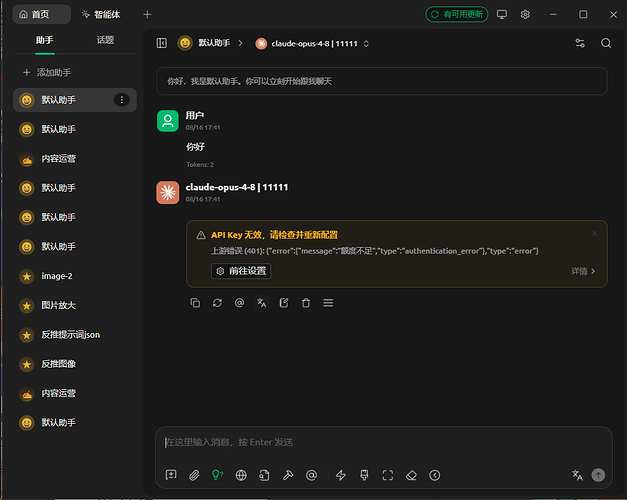Screen dimensions: 627x500
Task: Minimize the application window
Action: pos(553,14)
